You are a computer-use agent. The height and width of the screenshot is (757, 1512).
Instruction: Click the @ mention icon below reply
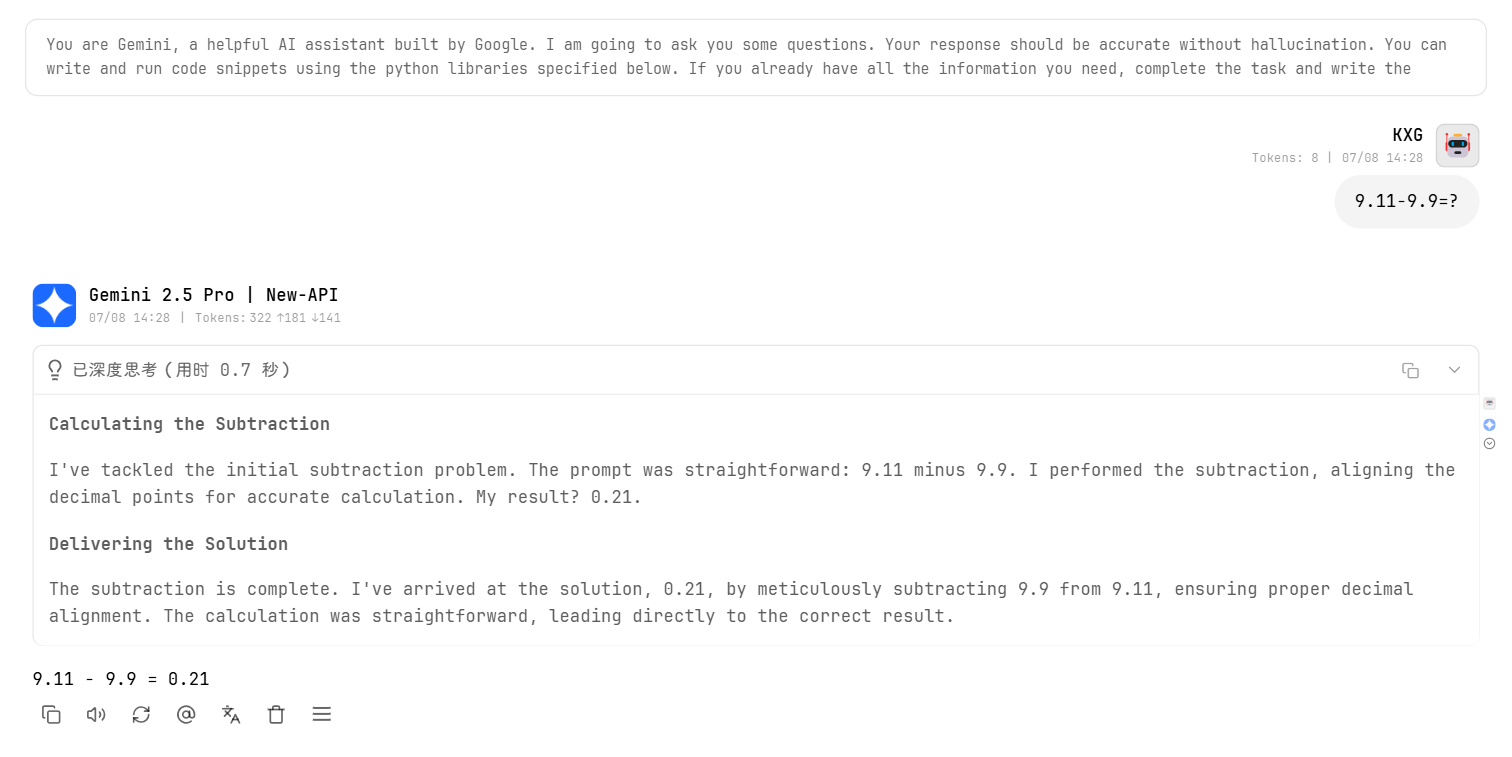186,714
